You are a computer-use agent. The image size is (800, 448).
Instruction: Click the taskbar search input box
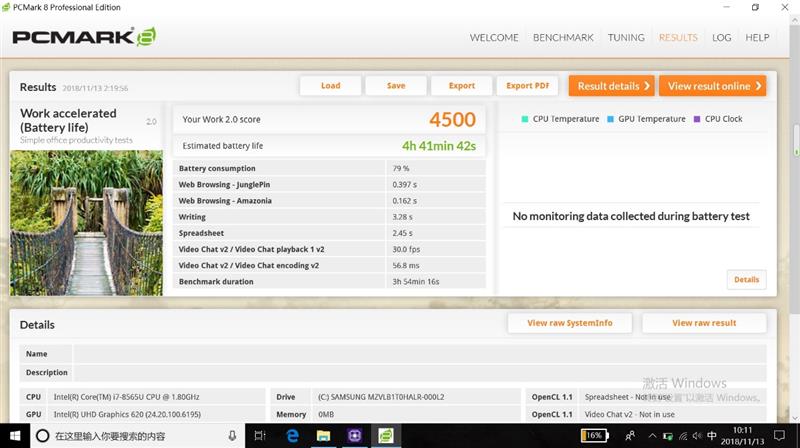coord(138,436)
